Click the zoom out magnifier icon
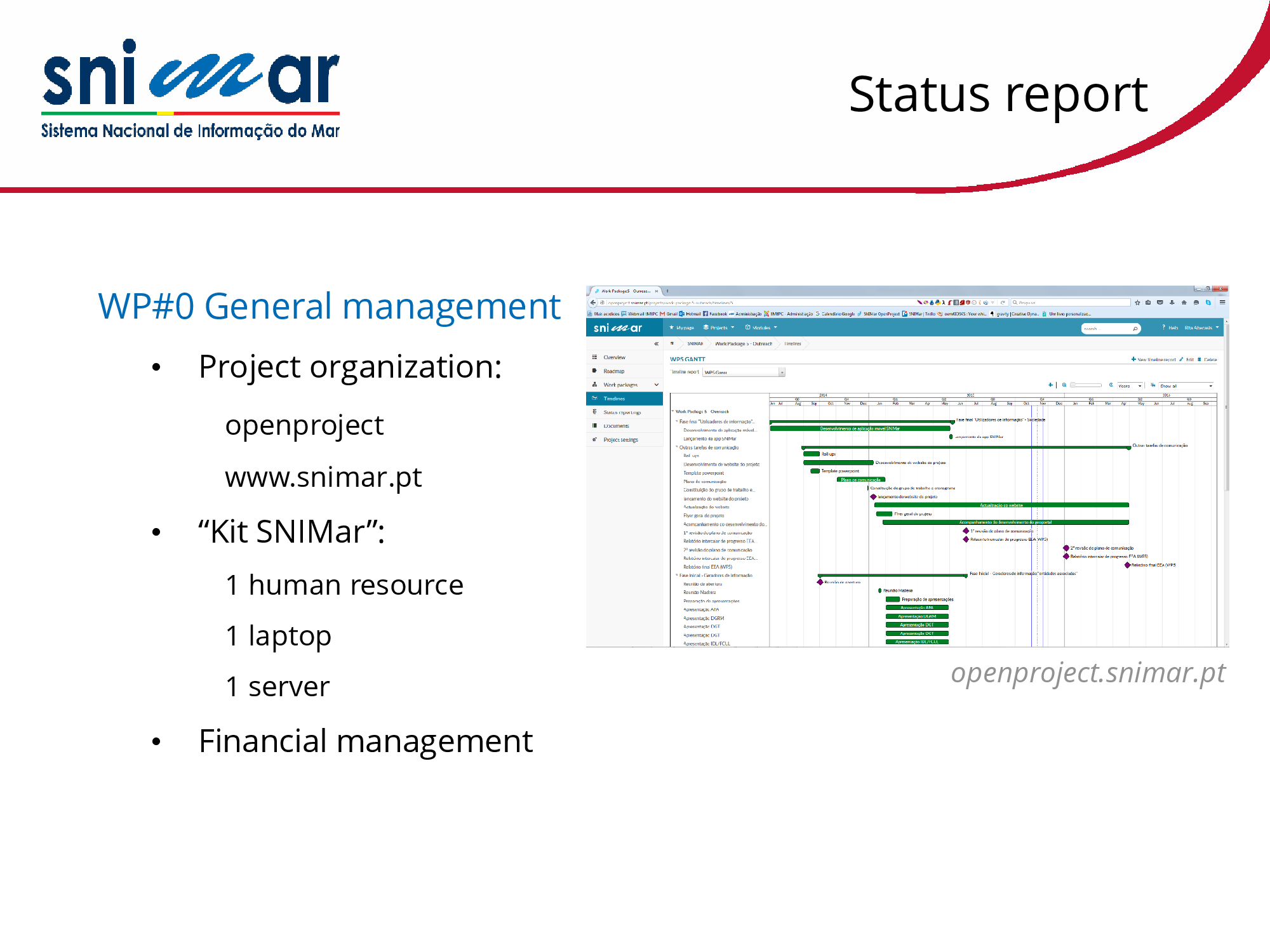1270x952 pixels. coord(1064,385)
